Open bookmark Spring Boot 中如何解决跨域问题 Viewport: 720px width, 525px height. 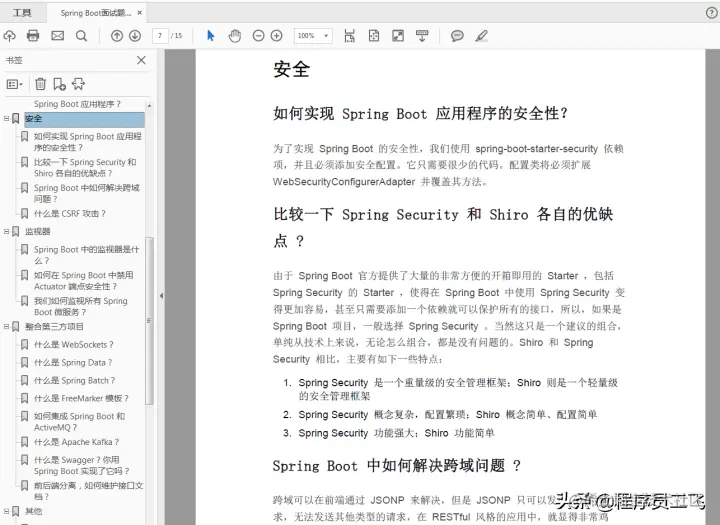(86, 193)
